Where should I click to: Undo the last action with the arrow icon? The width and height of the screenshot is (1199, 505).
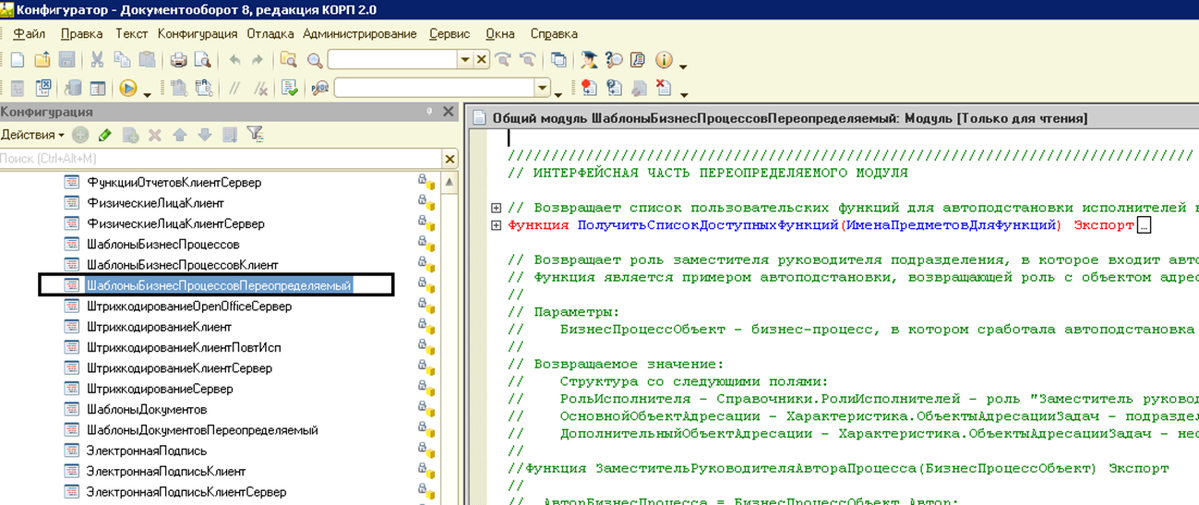(235, 60)
